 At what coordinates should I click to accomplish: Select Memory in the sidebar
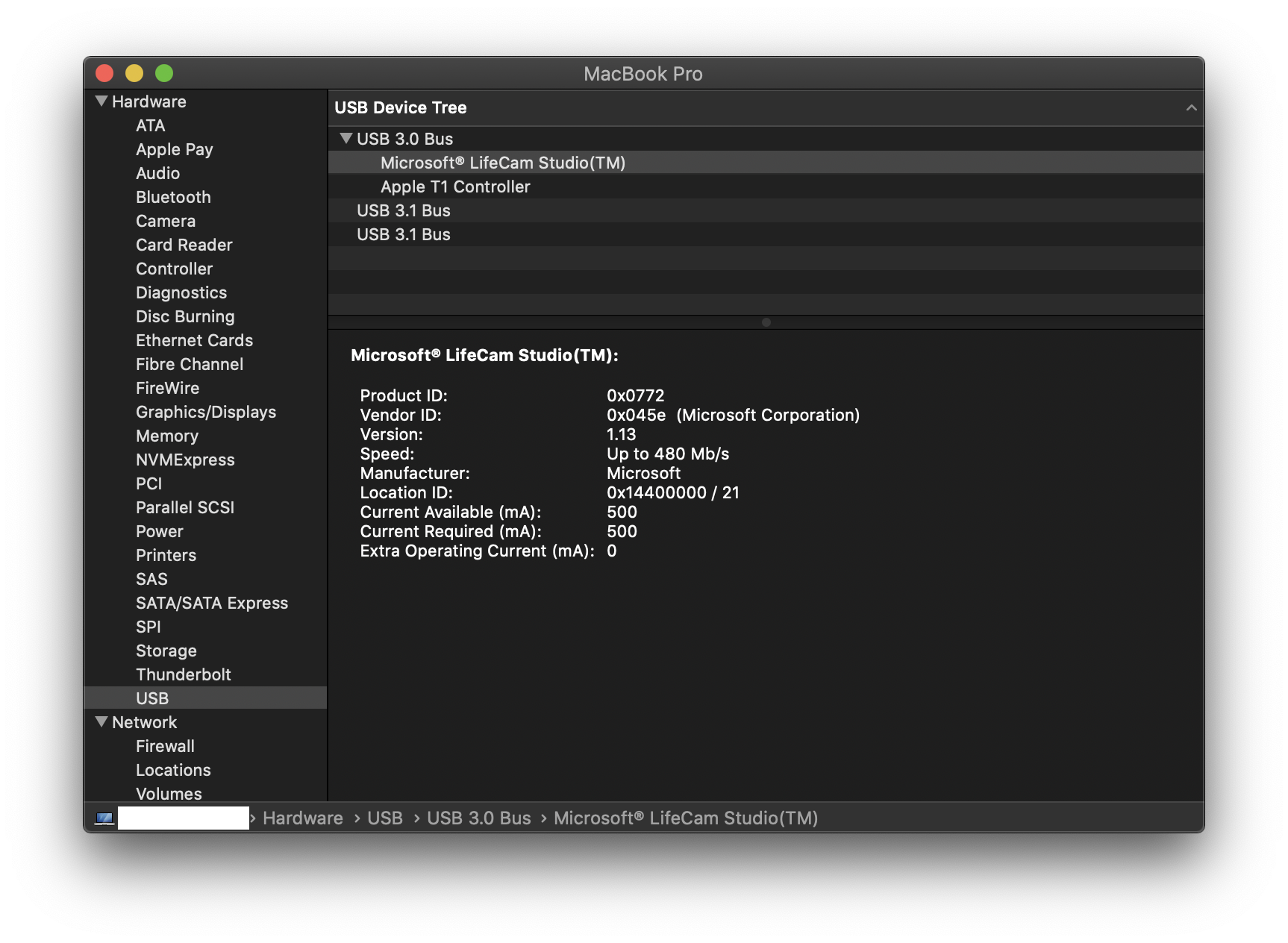[x=167, y=436]
